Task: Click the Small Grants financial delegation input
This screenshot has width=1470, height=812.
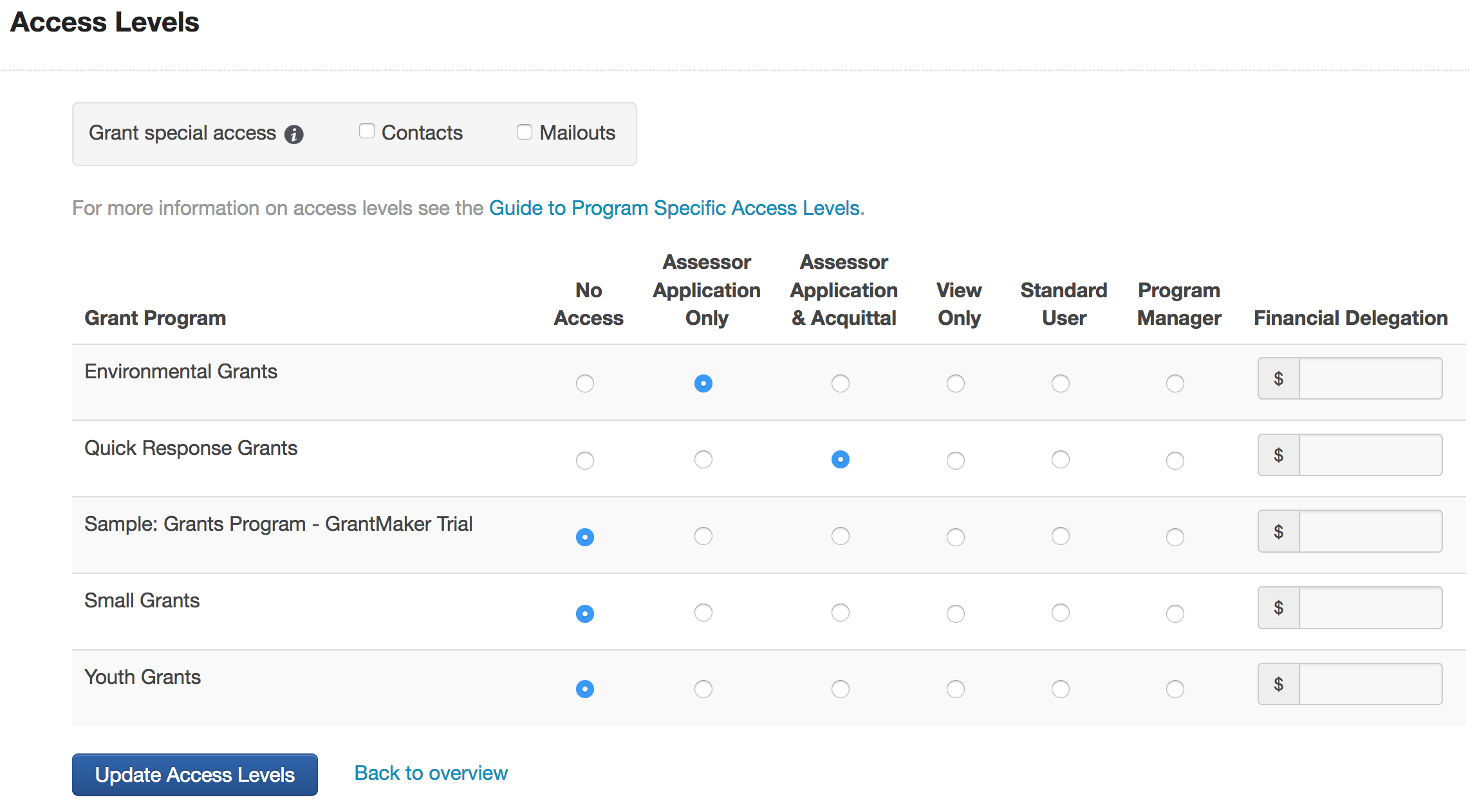Action: pos(1370,607)
